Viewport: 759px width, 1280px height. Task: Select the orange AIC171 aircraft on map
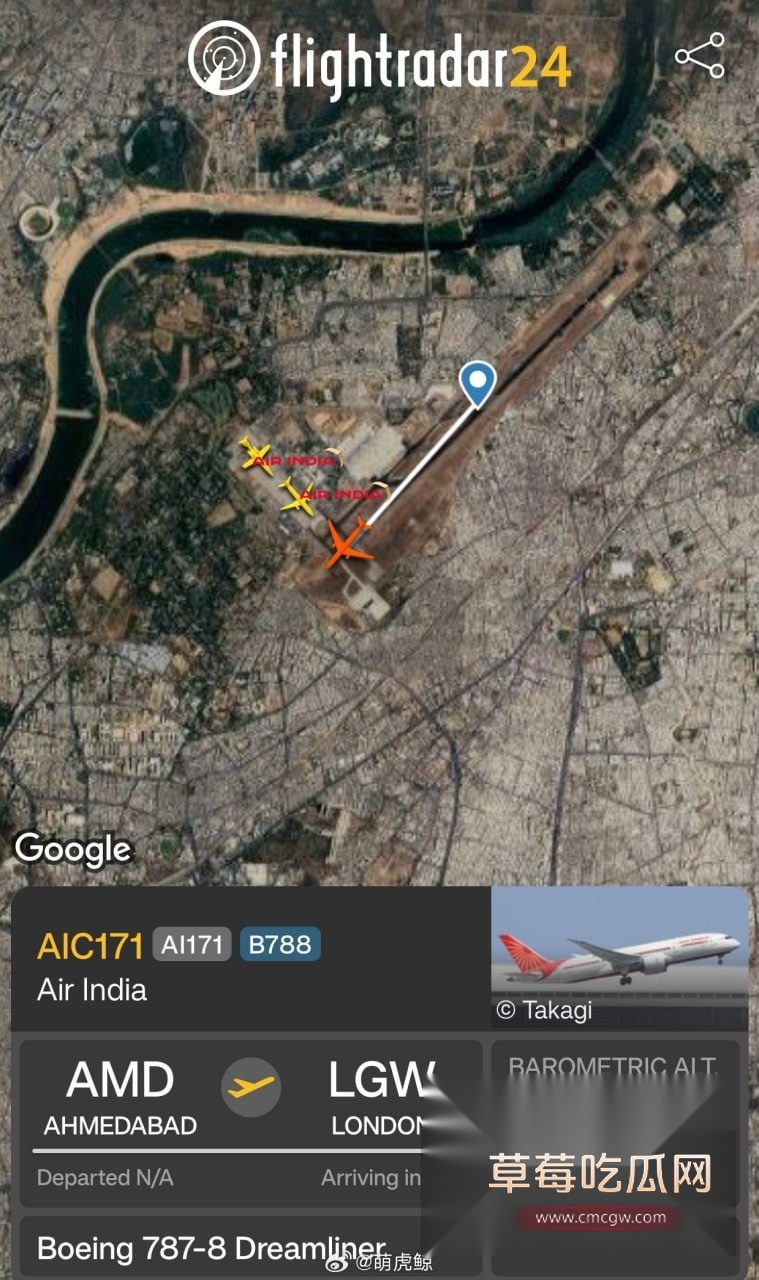click(x=348, y=541)
